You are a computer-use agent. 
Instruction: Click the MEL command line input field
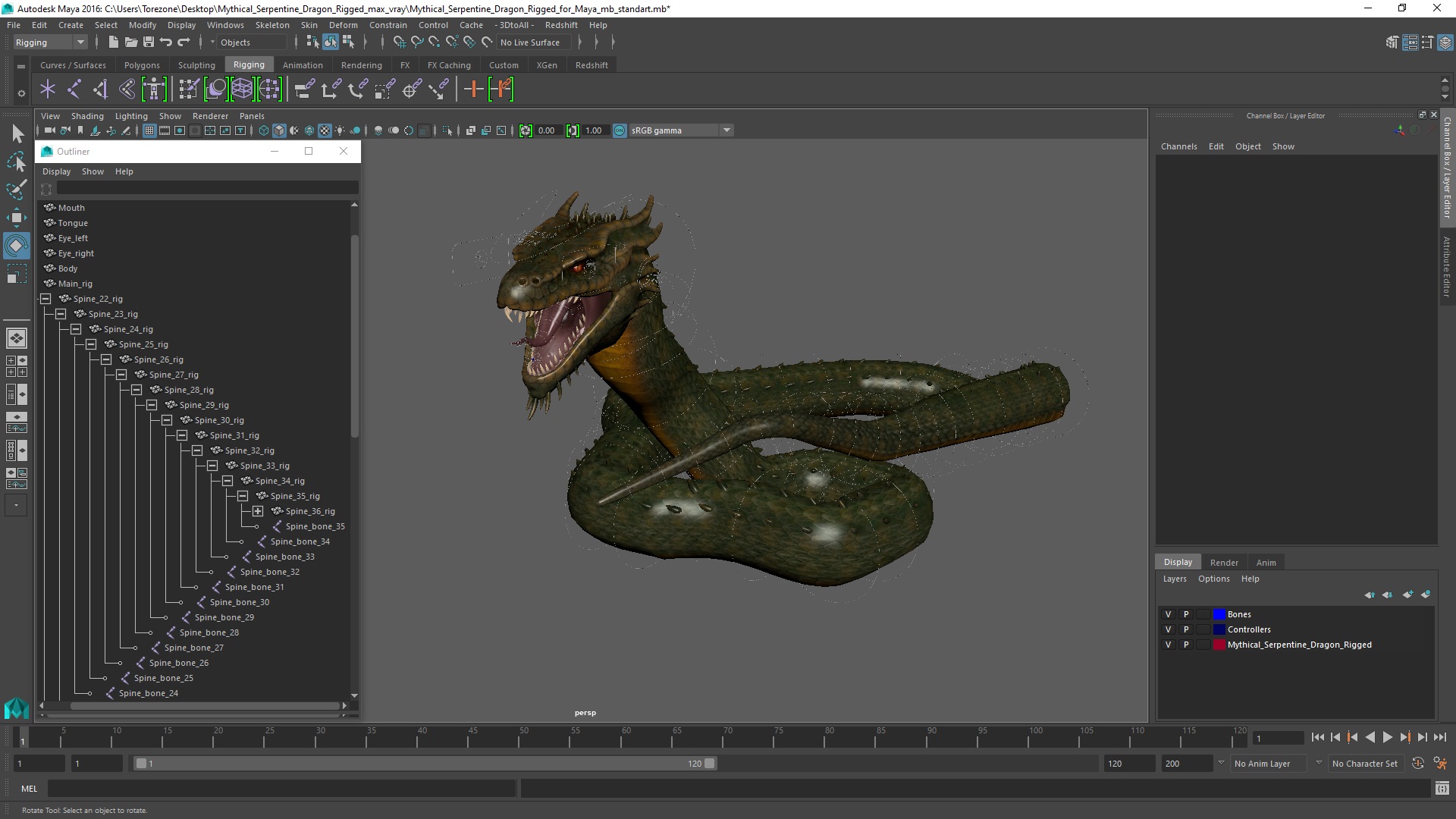[x=282, y=789]
